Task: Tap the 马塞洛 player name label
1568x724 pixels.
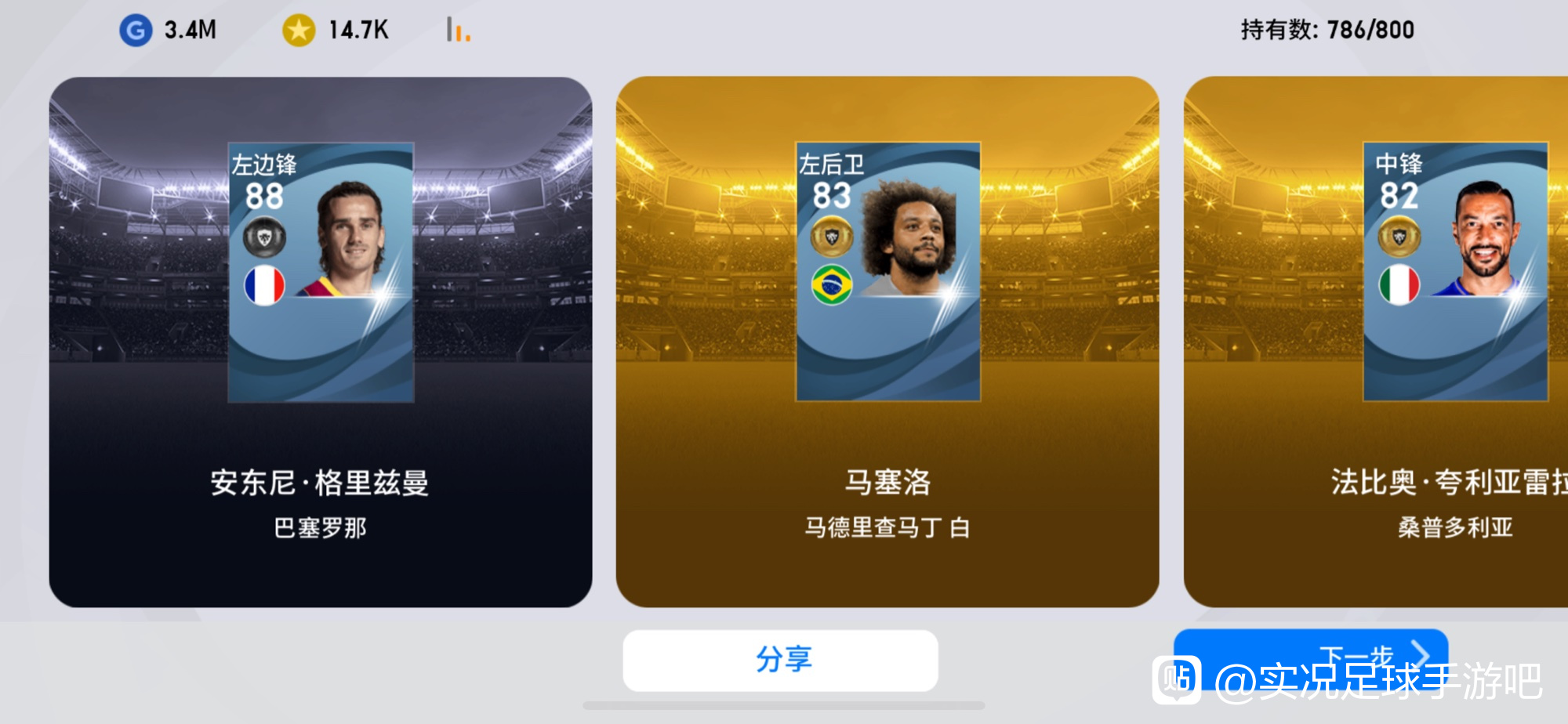Action: tap(887, 483)
